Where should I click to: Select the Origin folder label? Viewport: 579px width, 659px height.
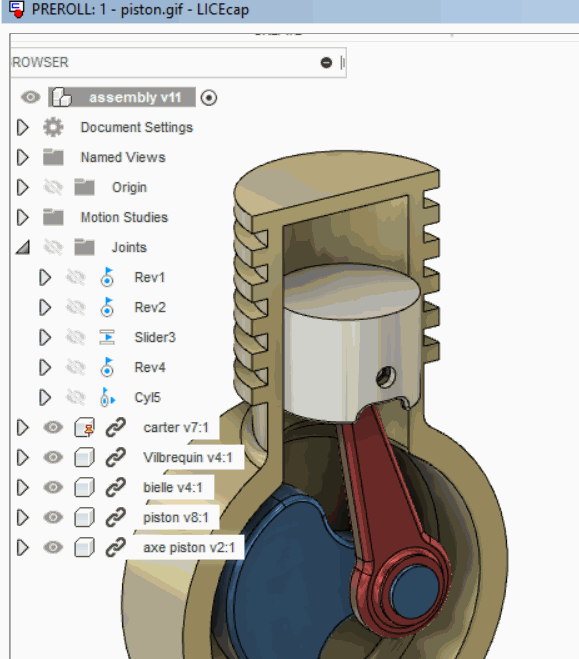coord(129,187)
